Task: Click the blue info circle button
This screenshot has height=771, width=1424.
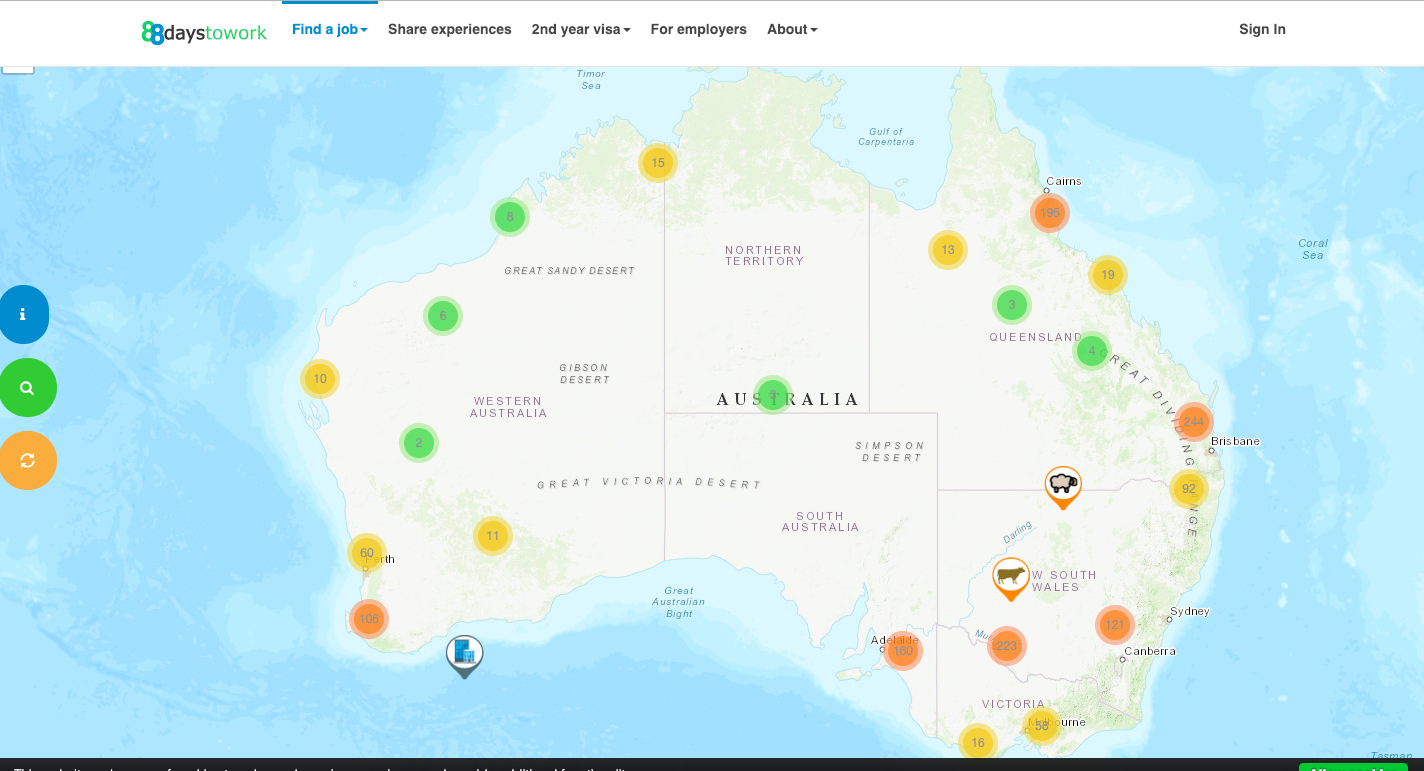Action: click(22, 314)
